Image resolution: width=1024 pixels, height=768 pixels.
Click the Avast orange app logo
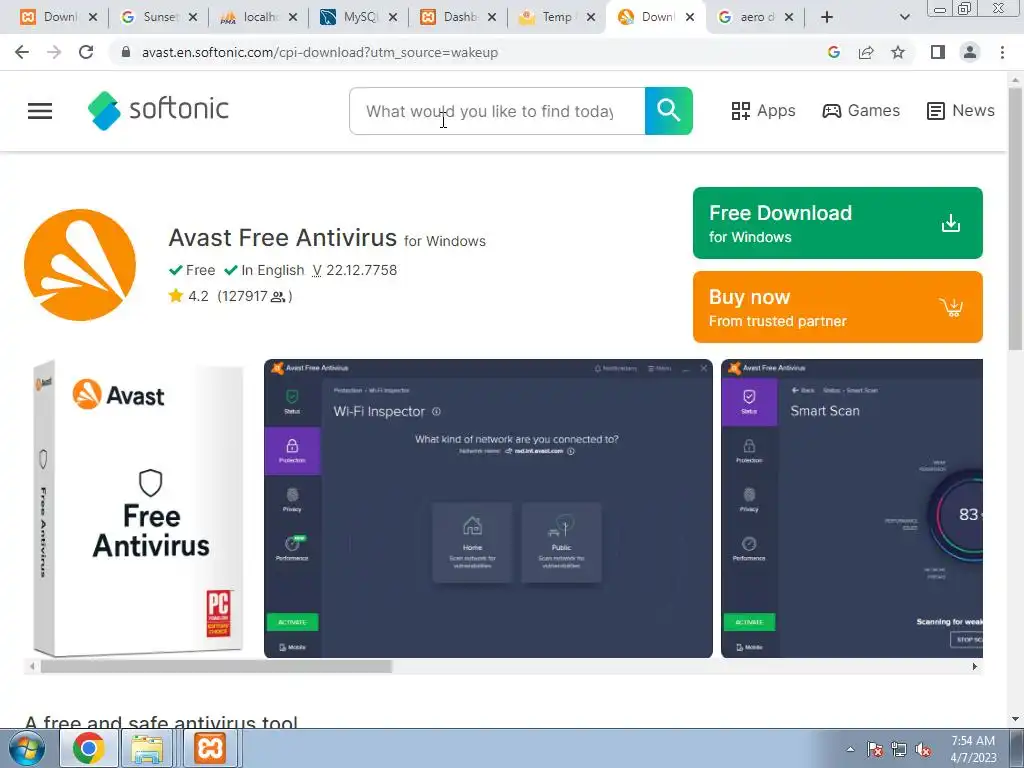pyautogui.click(x=80, y=265)
